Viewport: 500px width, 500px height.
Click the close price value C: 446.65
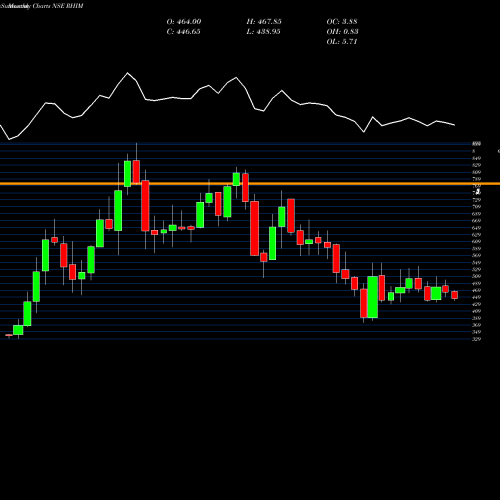click(x=183, y=32)
